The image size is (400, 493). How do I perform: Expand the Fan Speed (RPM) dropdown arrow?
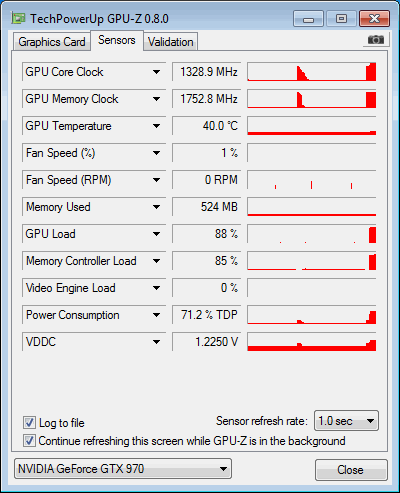click(x=156, y=180)
